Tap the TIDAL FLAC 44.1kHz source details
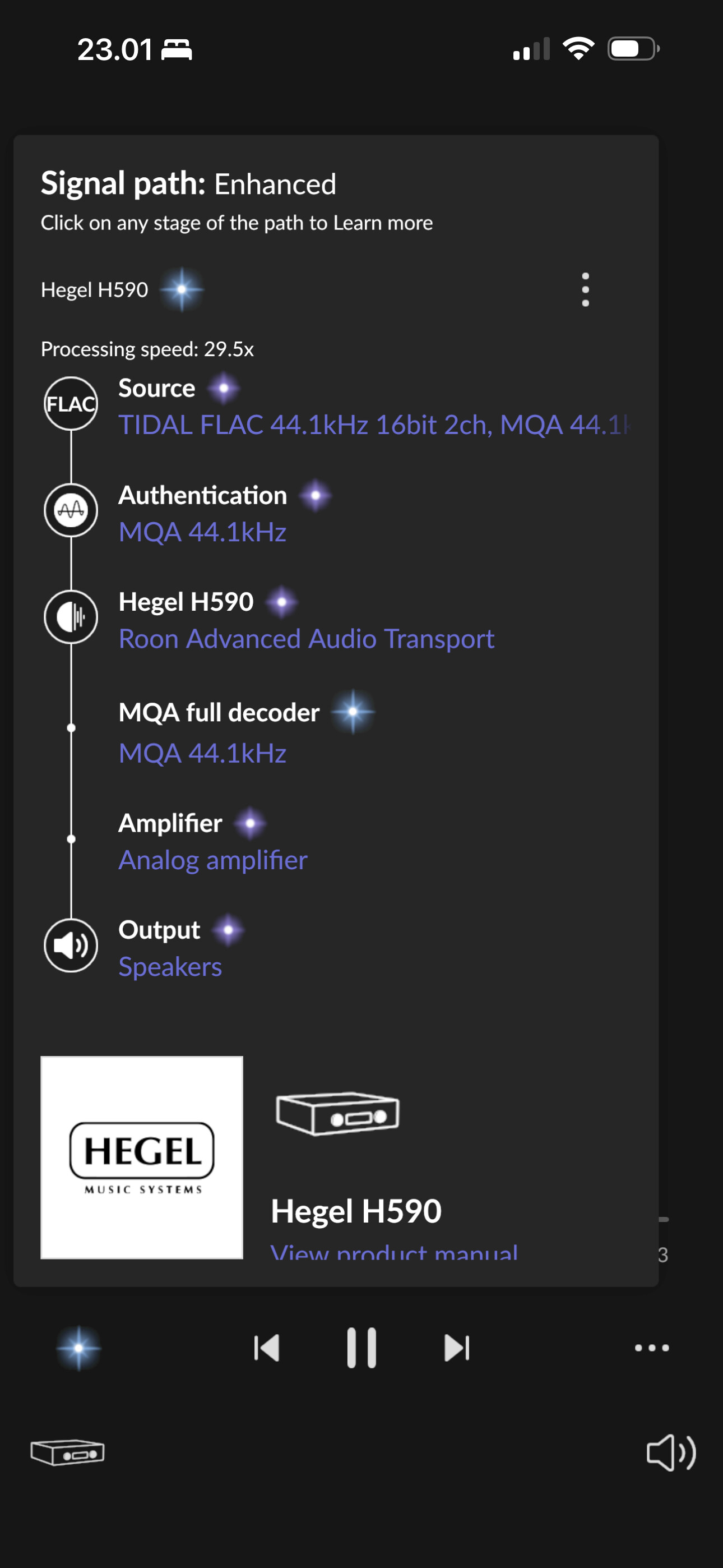 pos(374,425)
